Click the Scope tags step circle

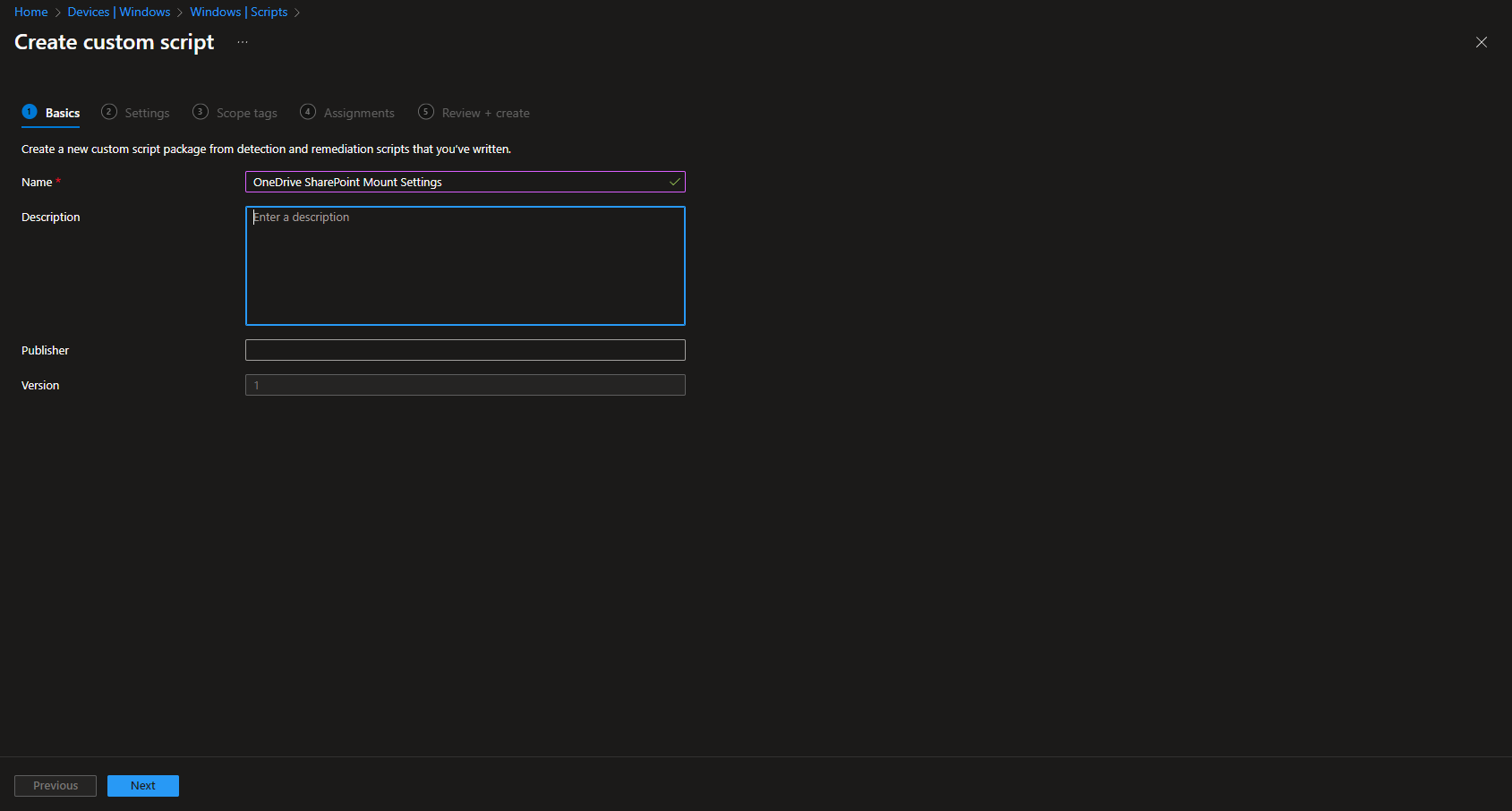(x=200, y=112)
